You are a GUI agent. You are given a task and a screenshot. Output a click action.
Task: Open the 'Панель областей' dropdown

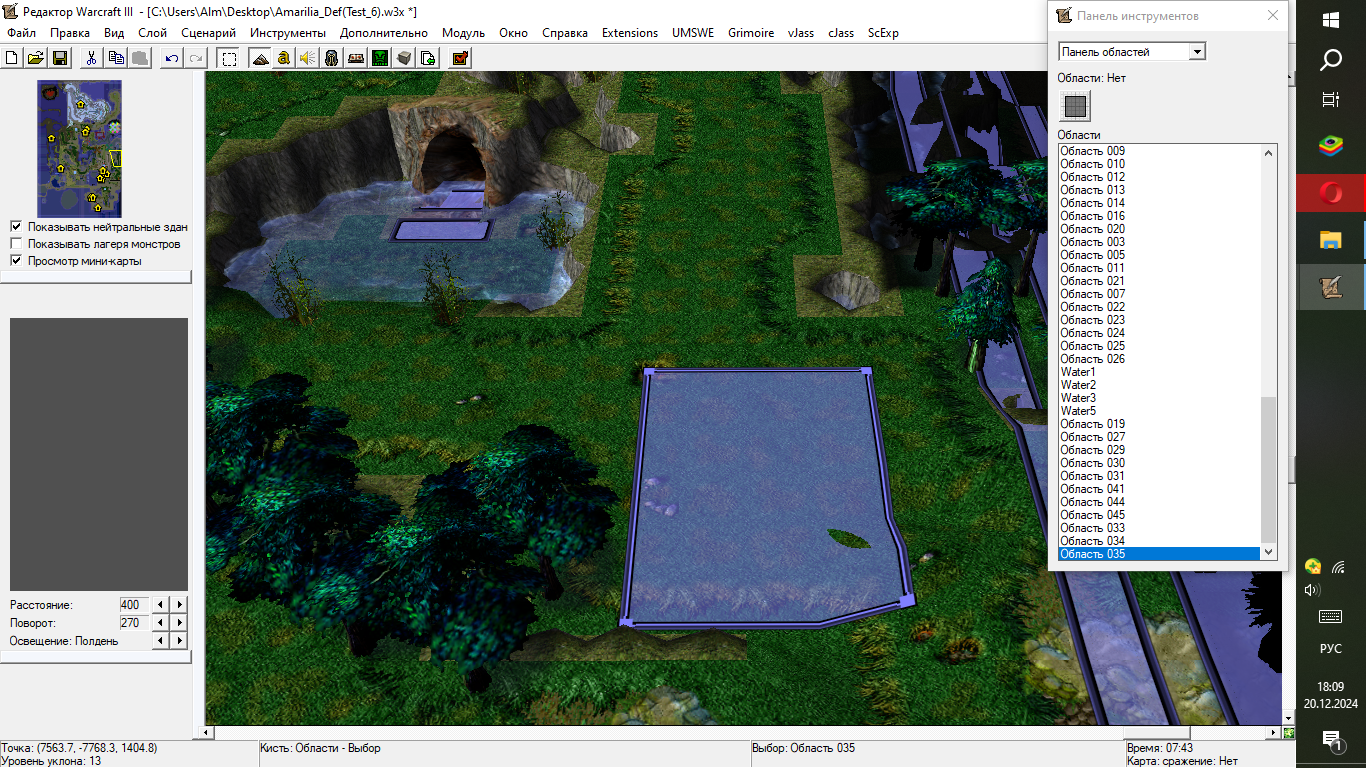[1132, 51]
